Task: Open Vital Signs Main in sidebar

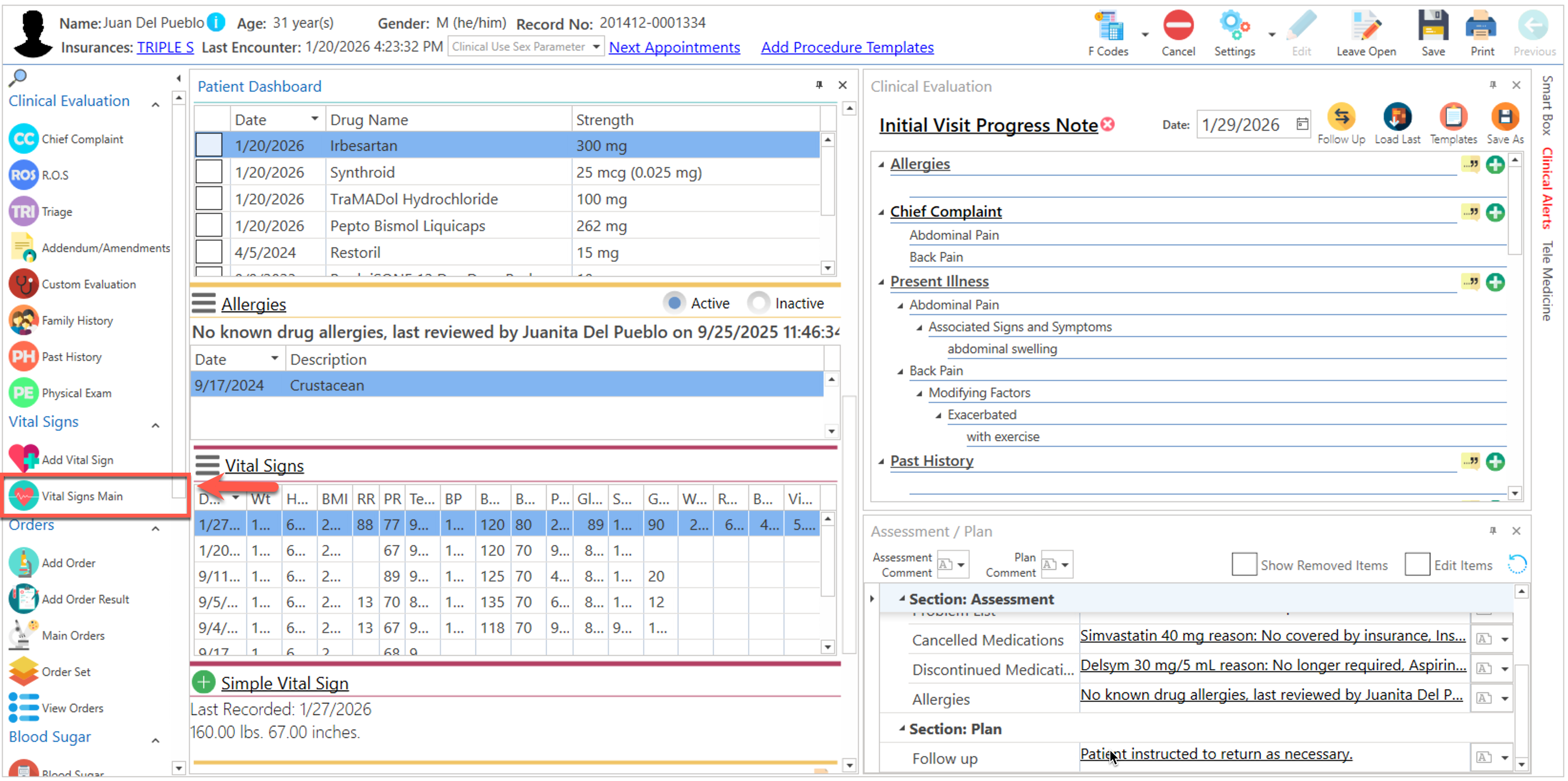Action: point(82,496)
